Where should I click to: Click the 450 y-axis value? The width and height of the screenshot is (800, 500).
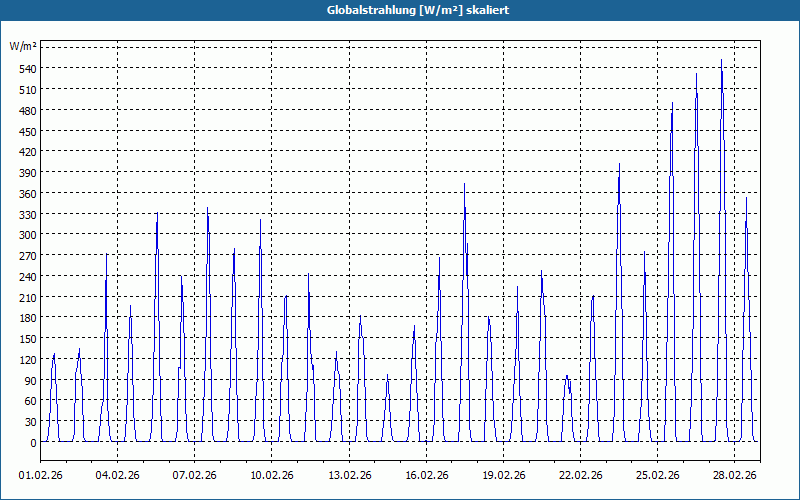[x=28, y=132]
